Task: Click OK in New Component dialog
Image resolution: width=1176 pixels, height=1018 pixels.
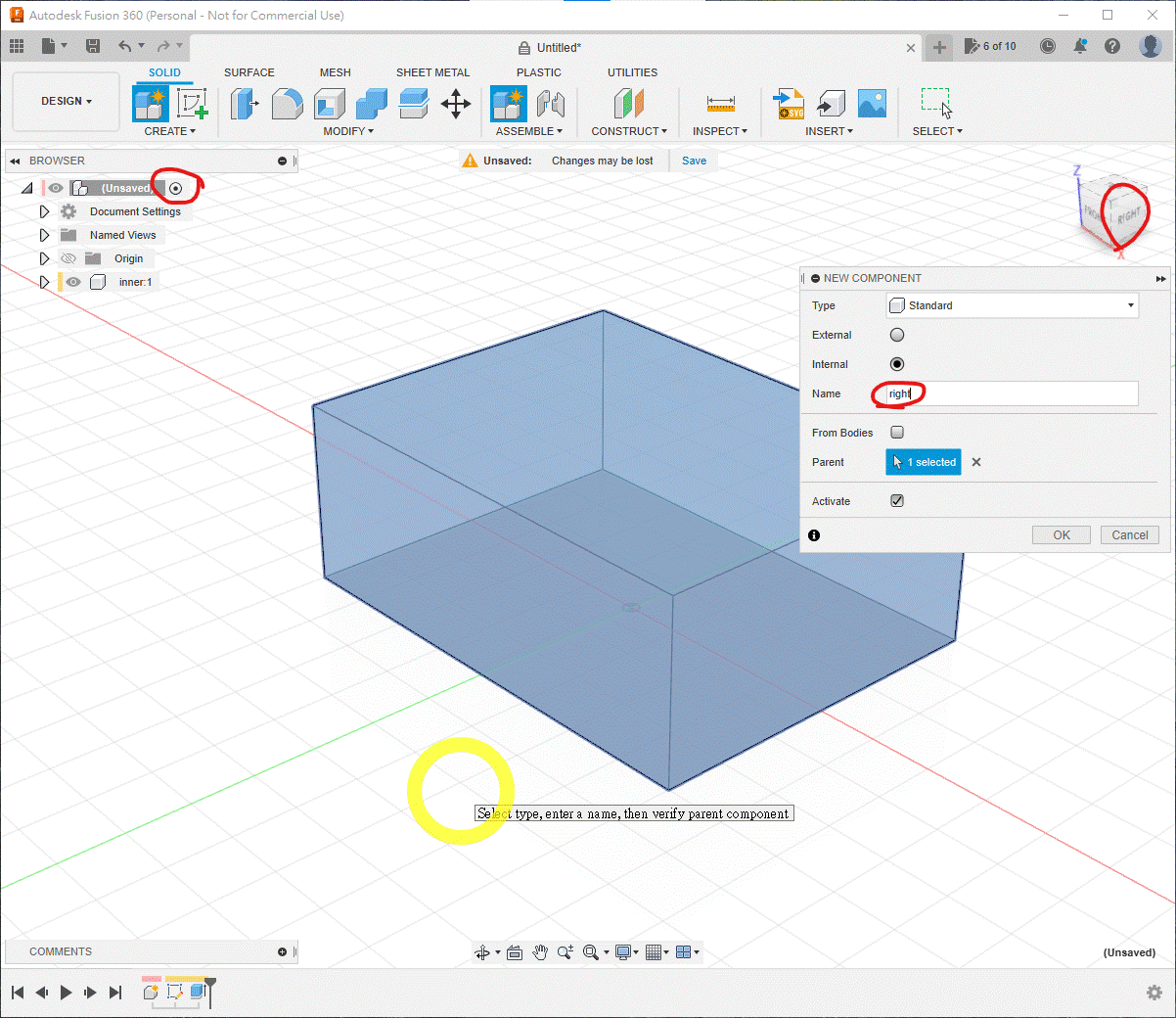Action: pos(1062,535)
